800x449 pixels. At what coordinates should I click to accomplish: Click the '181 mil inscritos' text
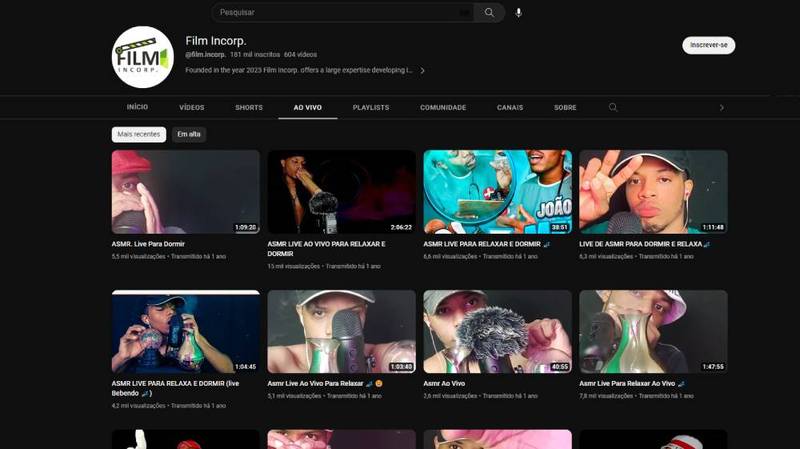[x=255, y=54]
